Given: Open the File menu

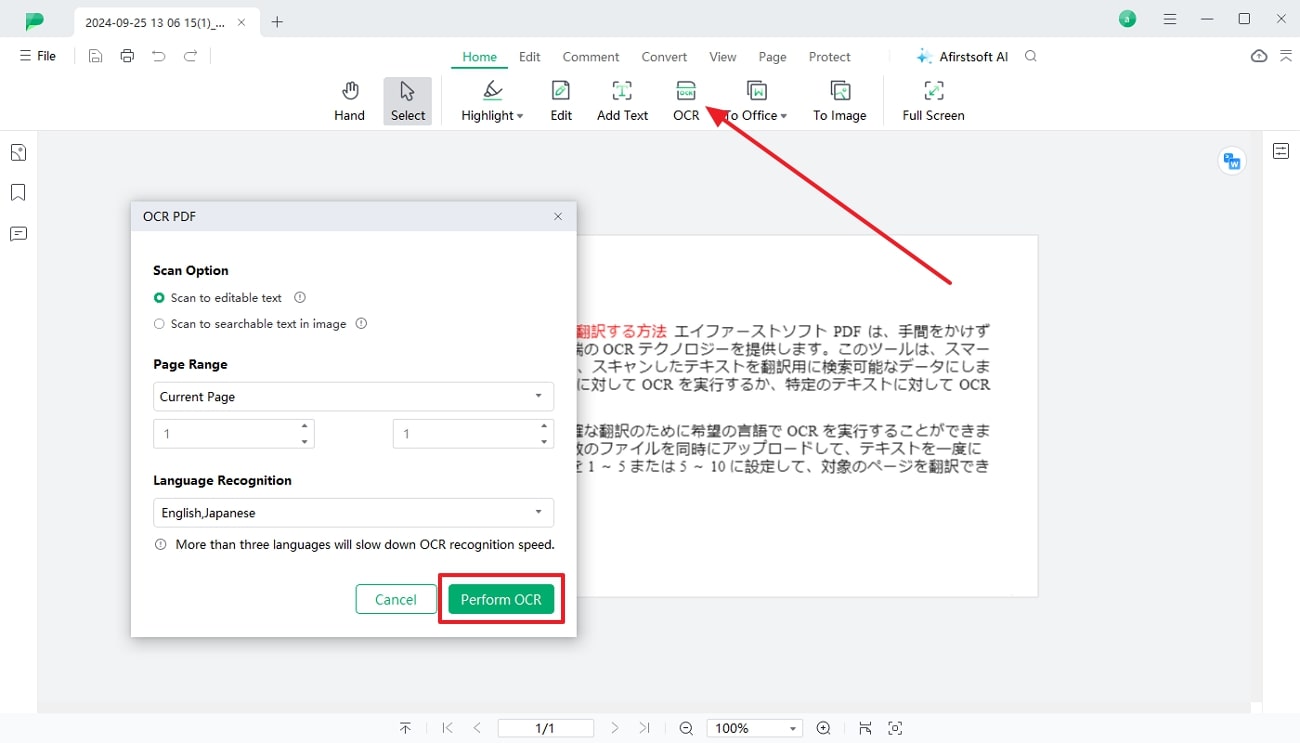Looking at the screenshot, I should point(38,56).
